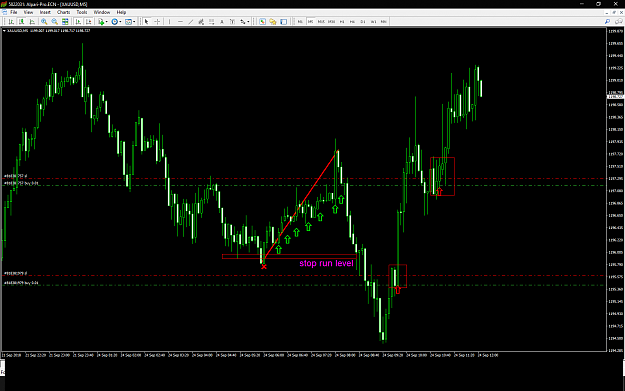The image size is (625, 391).
Task: Restore the inner chart window
Action: tap(614, 12)
